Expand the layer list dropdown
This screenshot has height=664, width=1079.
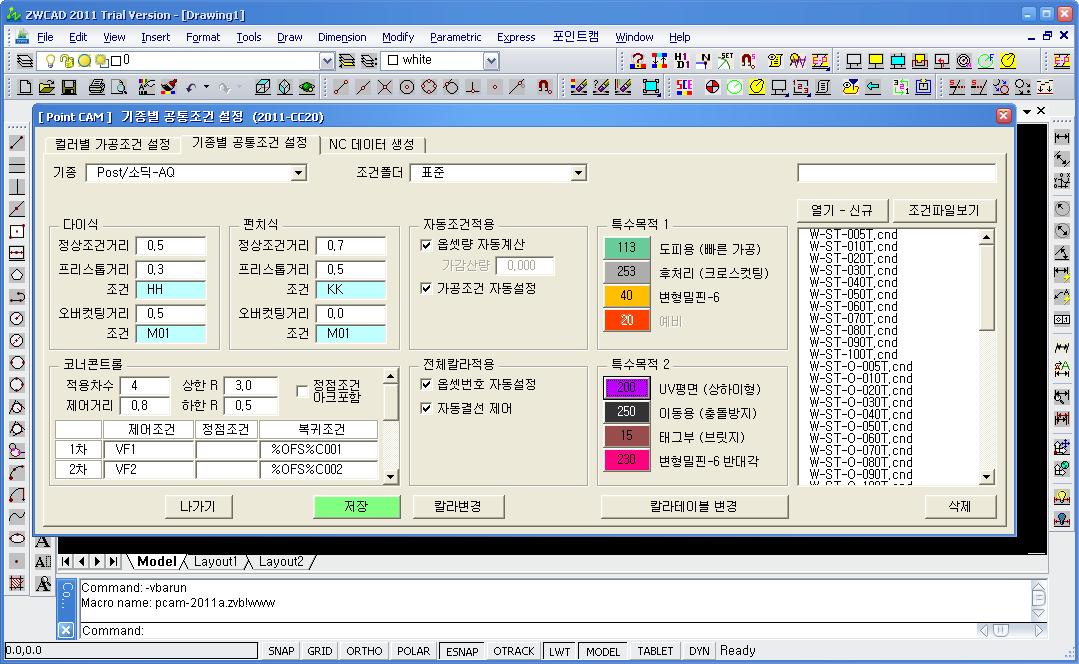[328, 61]
